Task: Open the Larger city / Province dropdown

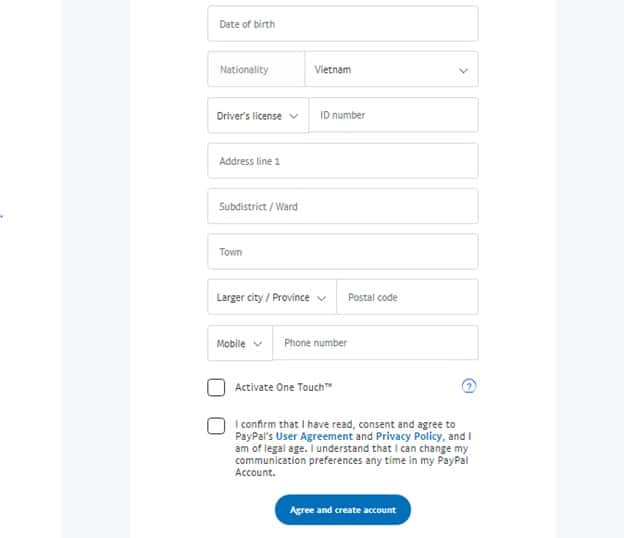Action: coord(271,298)
